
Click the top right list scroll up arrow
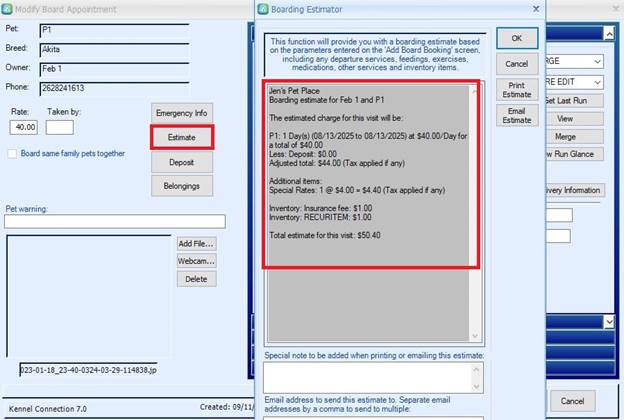pyautogui.click(x=609, y=34)
